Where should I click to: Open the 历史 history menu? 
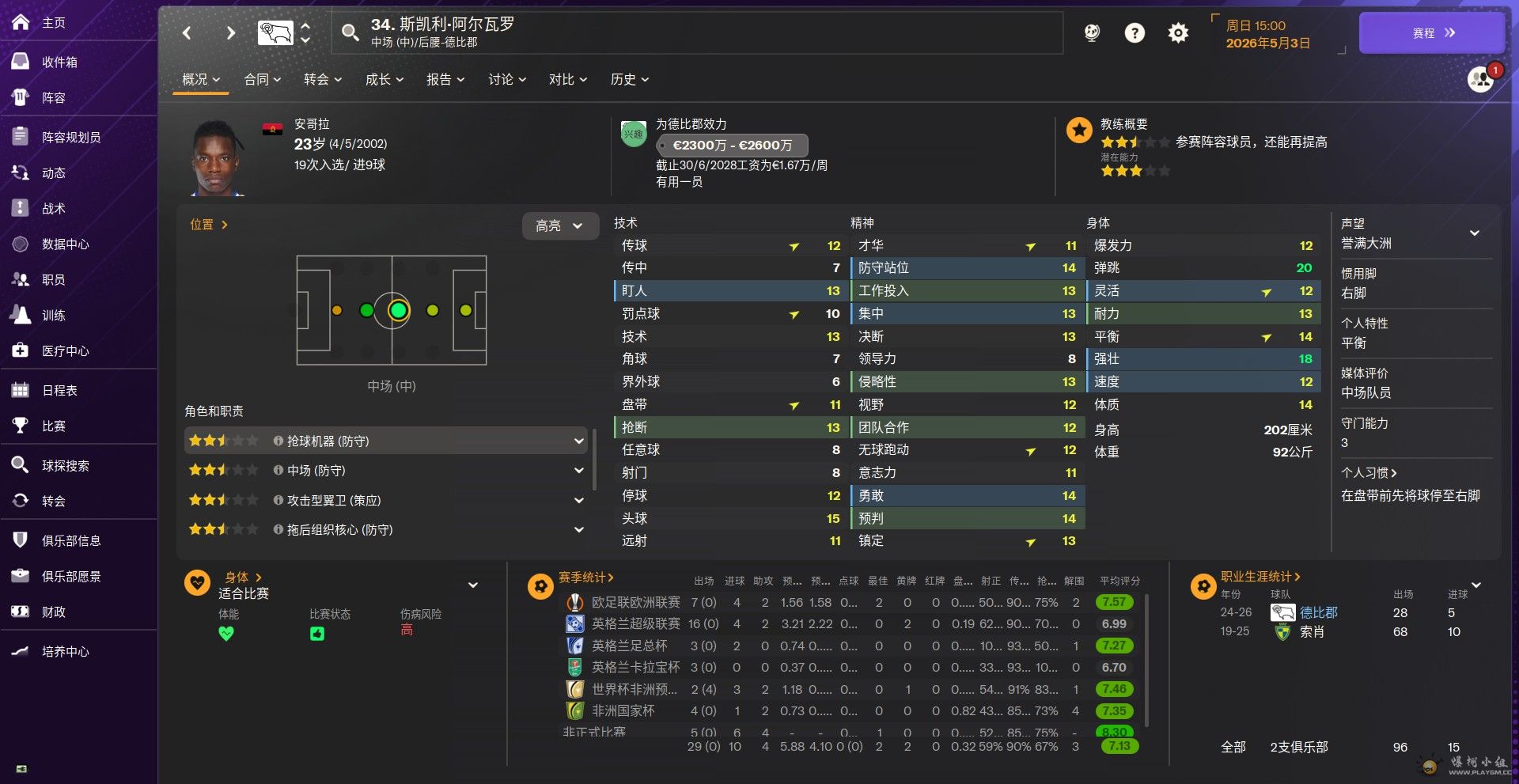click(630, 79)
